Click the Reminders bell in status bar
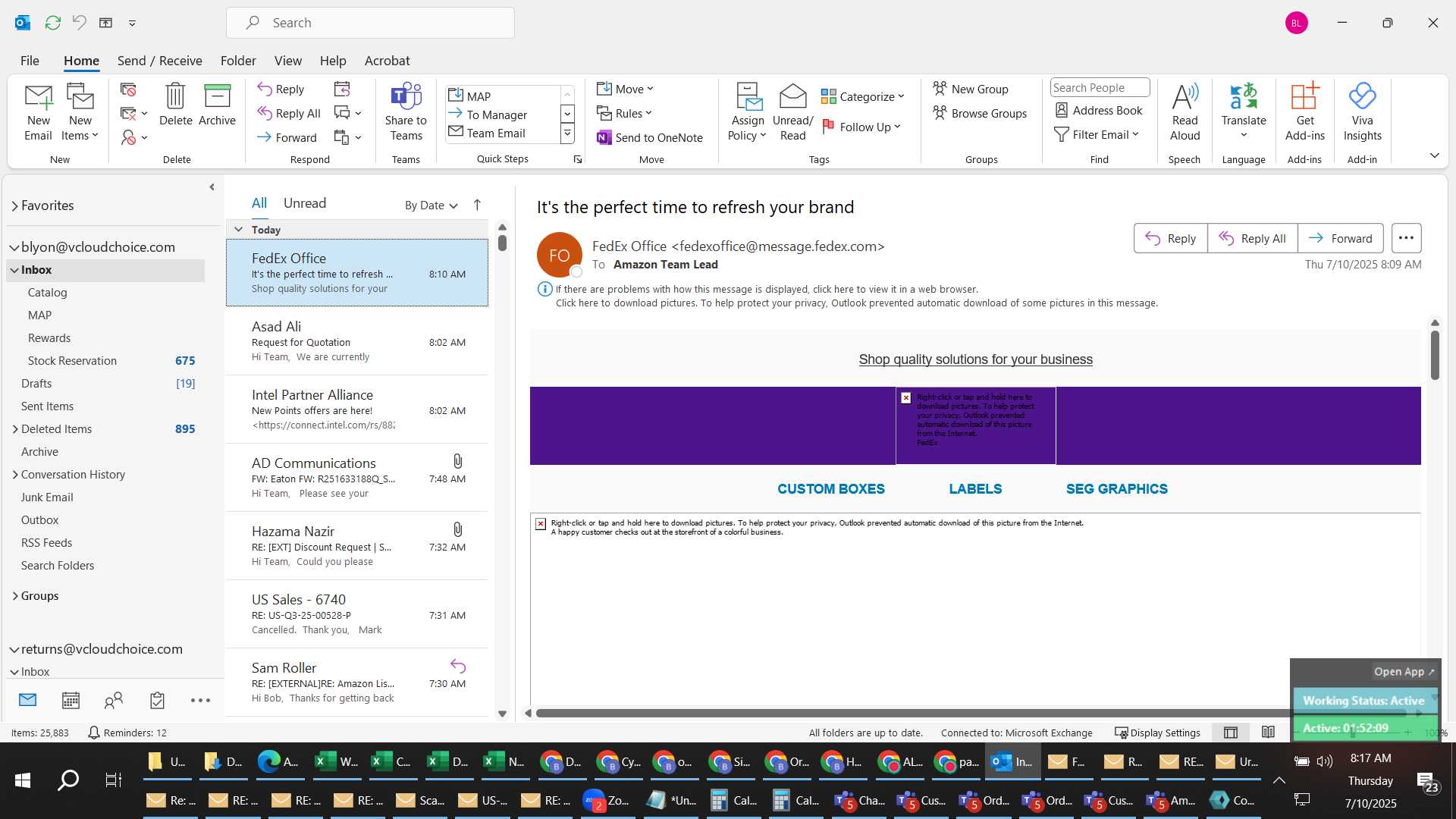This screenshot has height=819, width=1456. point(94,733)
